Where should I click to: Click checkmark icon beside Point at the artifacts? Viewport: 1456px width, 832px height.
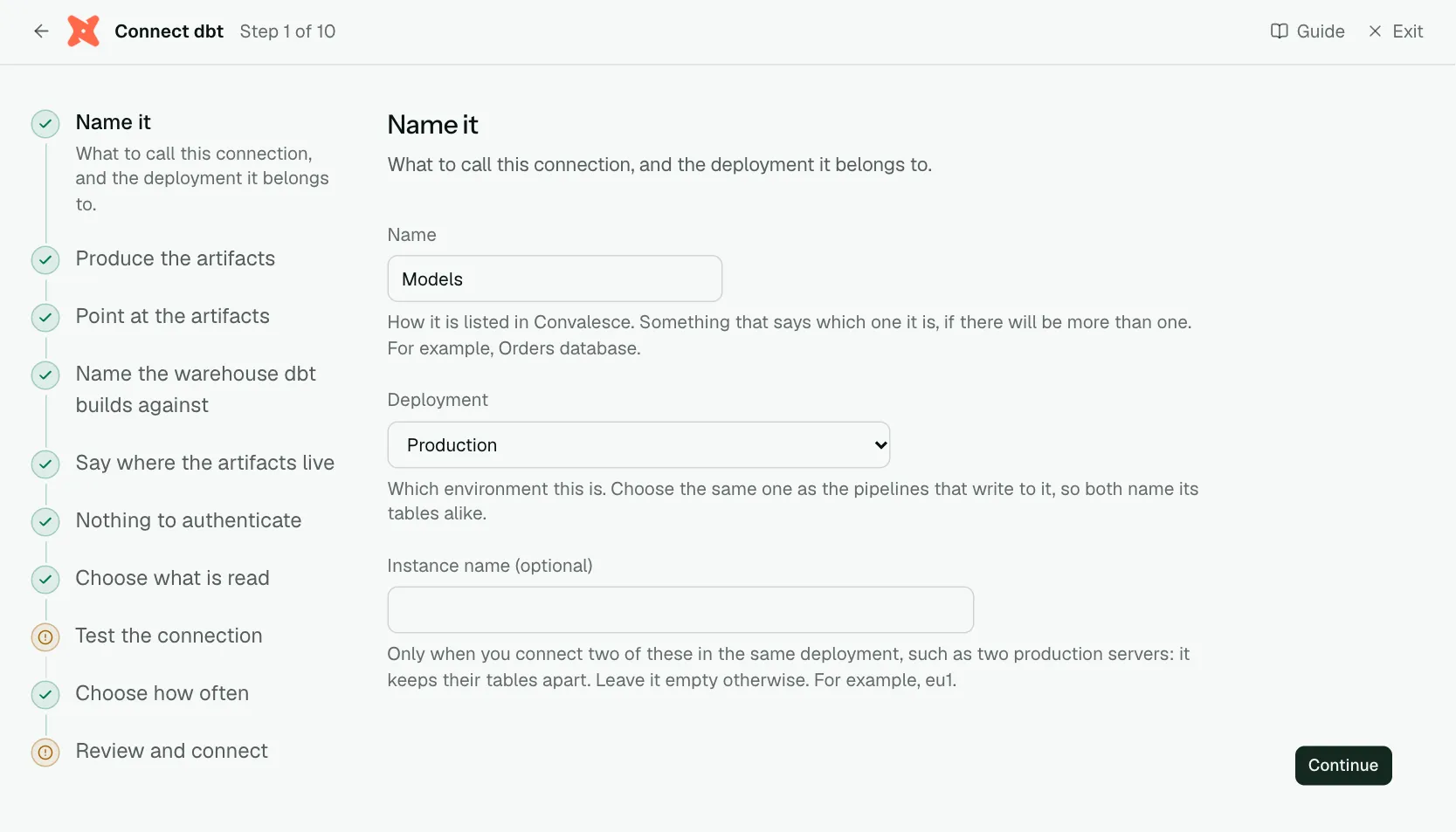tap(45, 318)
